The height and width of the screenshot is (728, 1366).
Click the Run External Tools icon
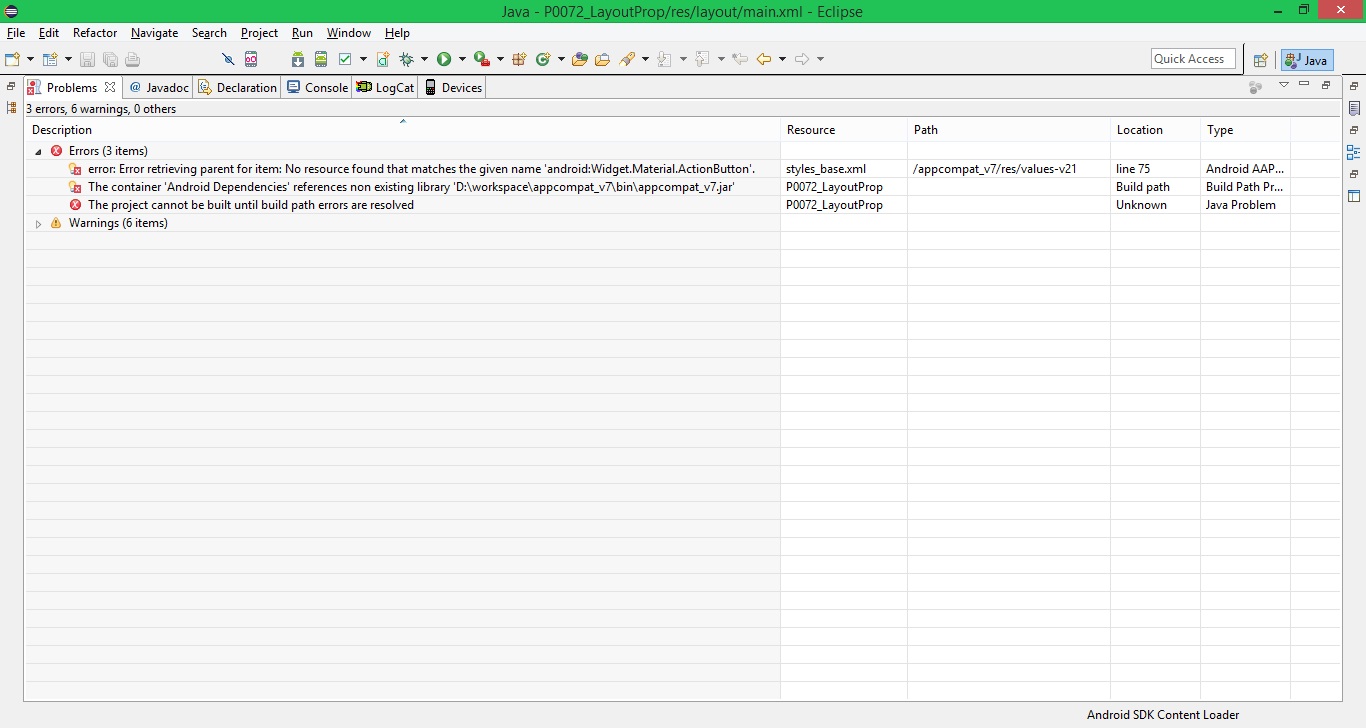tap(481, 59)
